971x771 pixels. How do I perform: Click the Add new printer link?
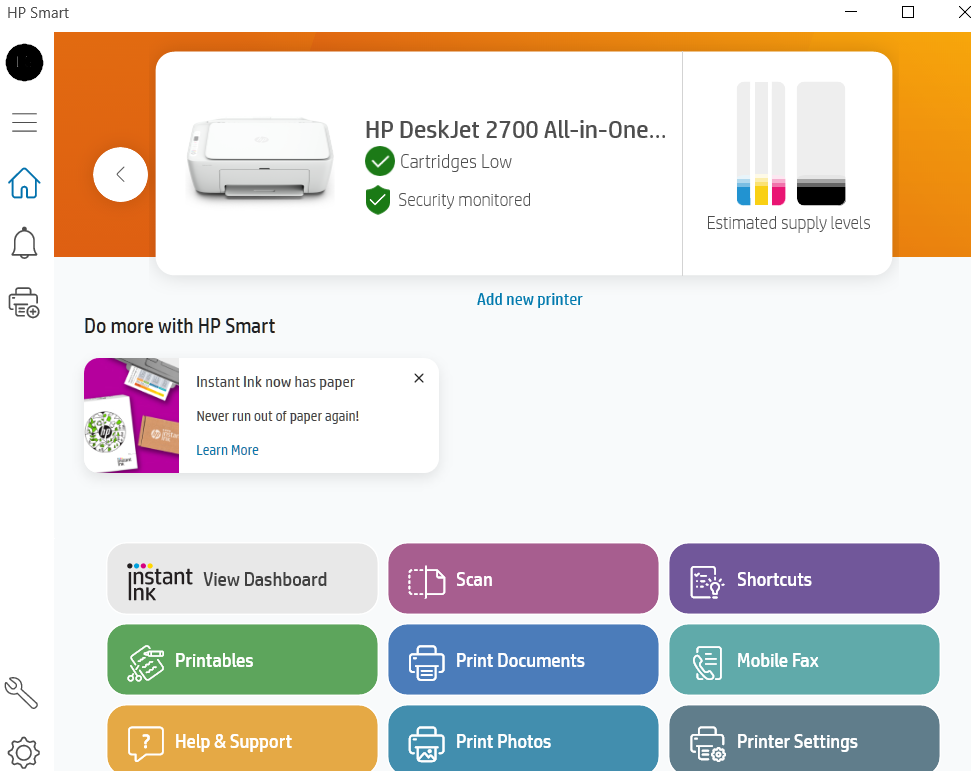(x=529, y=299)
